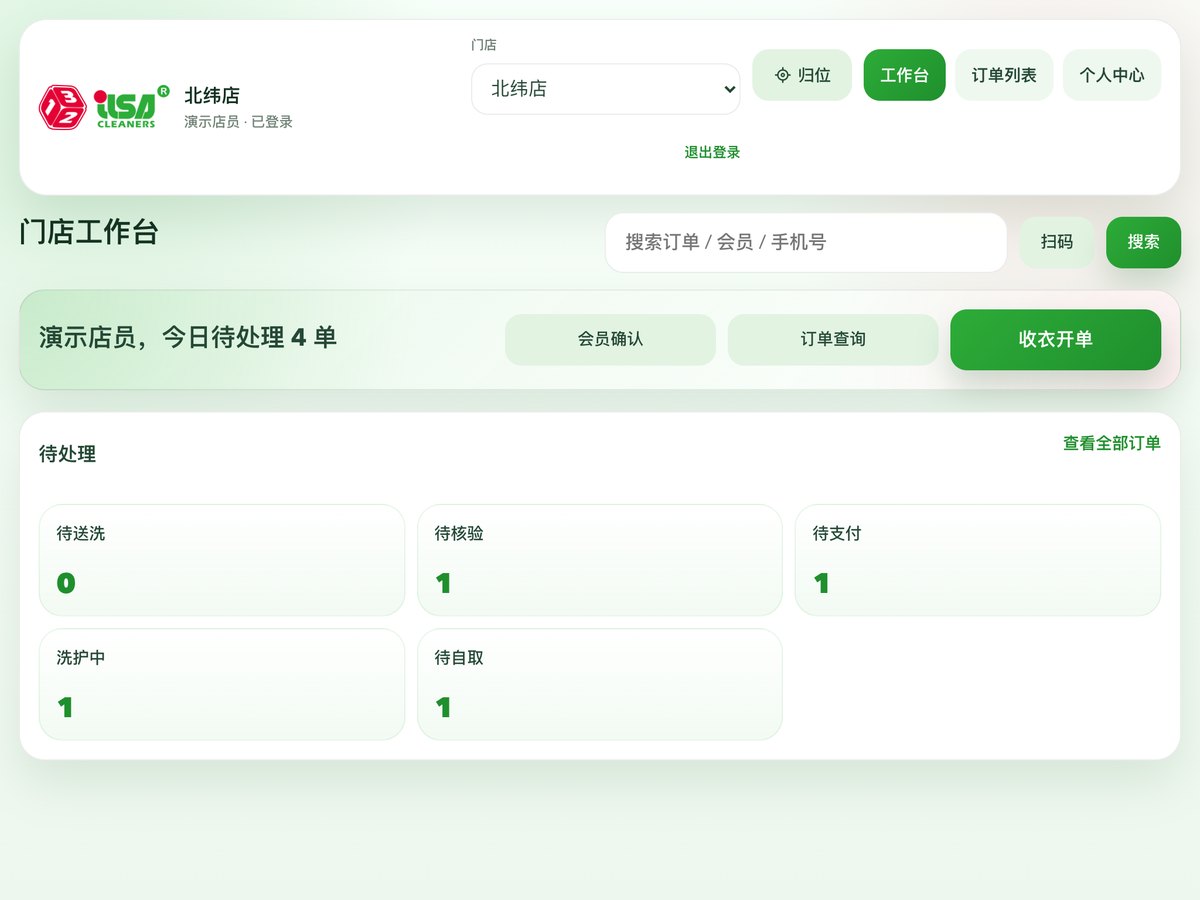Click the green 搜索 button
The image size is (1200, 900).
[1144, 242]
